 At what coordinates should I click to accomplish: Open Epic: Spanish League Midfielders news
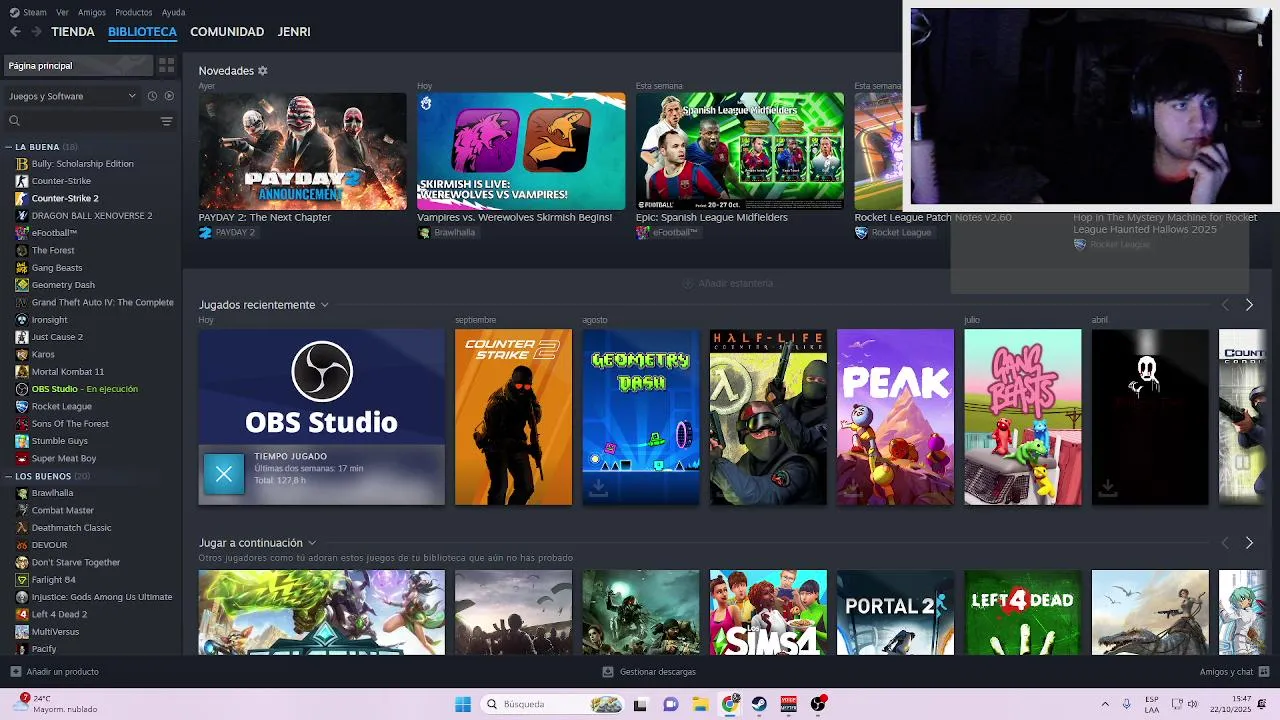[740, 151]
